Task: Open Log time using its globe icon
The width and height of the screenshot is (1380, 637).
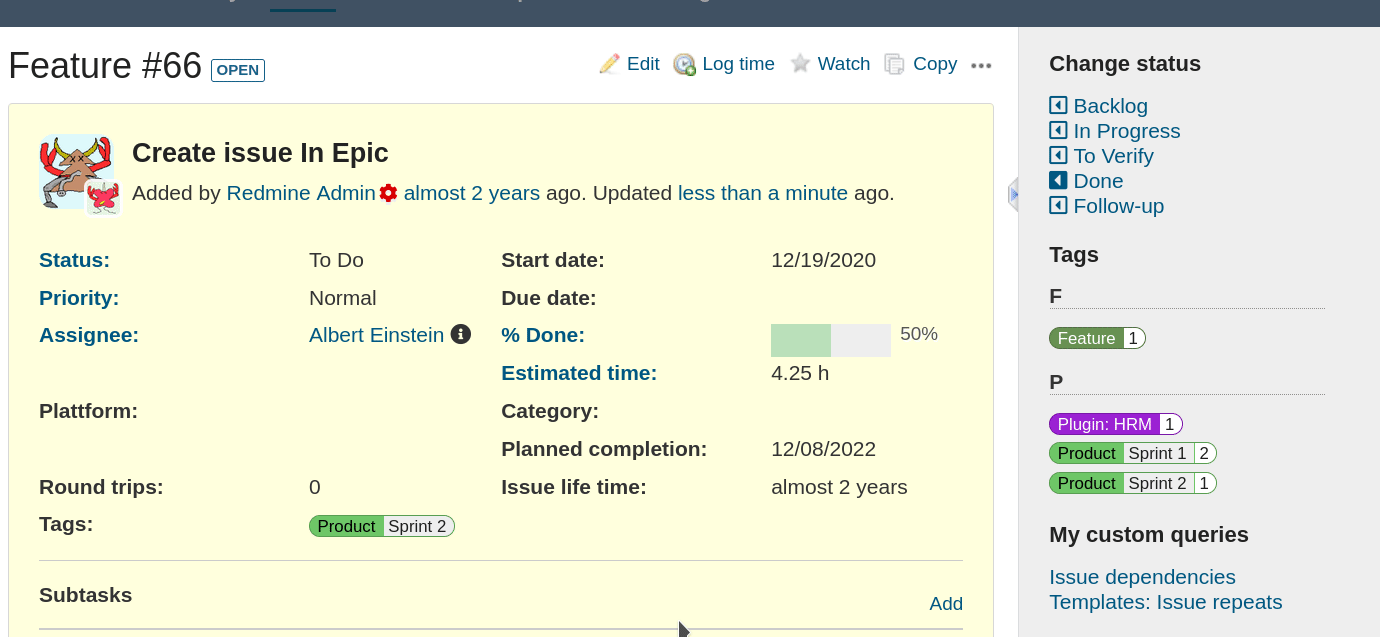Action: [x=685, y=63]
